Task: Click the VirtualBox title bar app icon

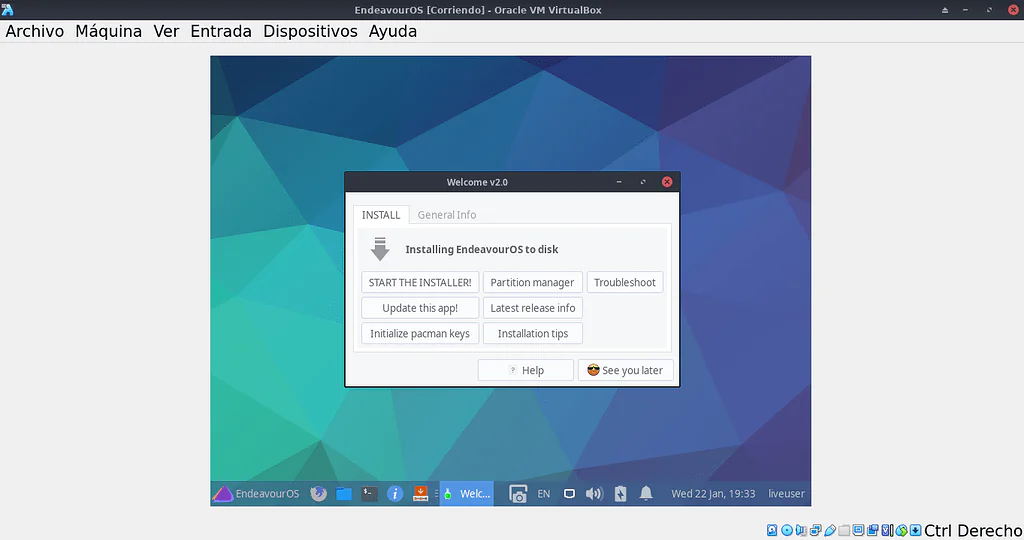Action: 7,10
